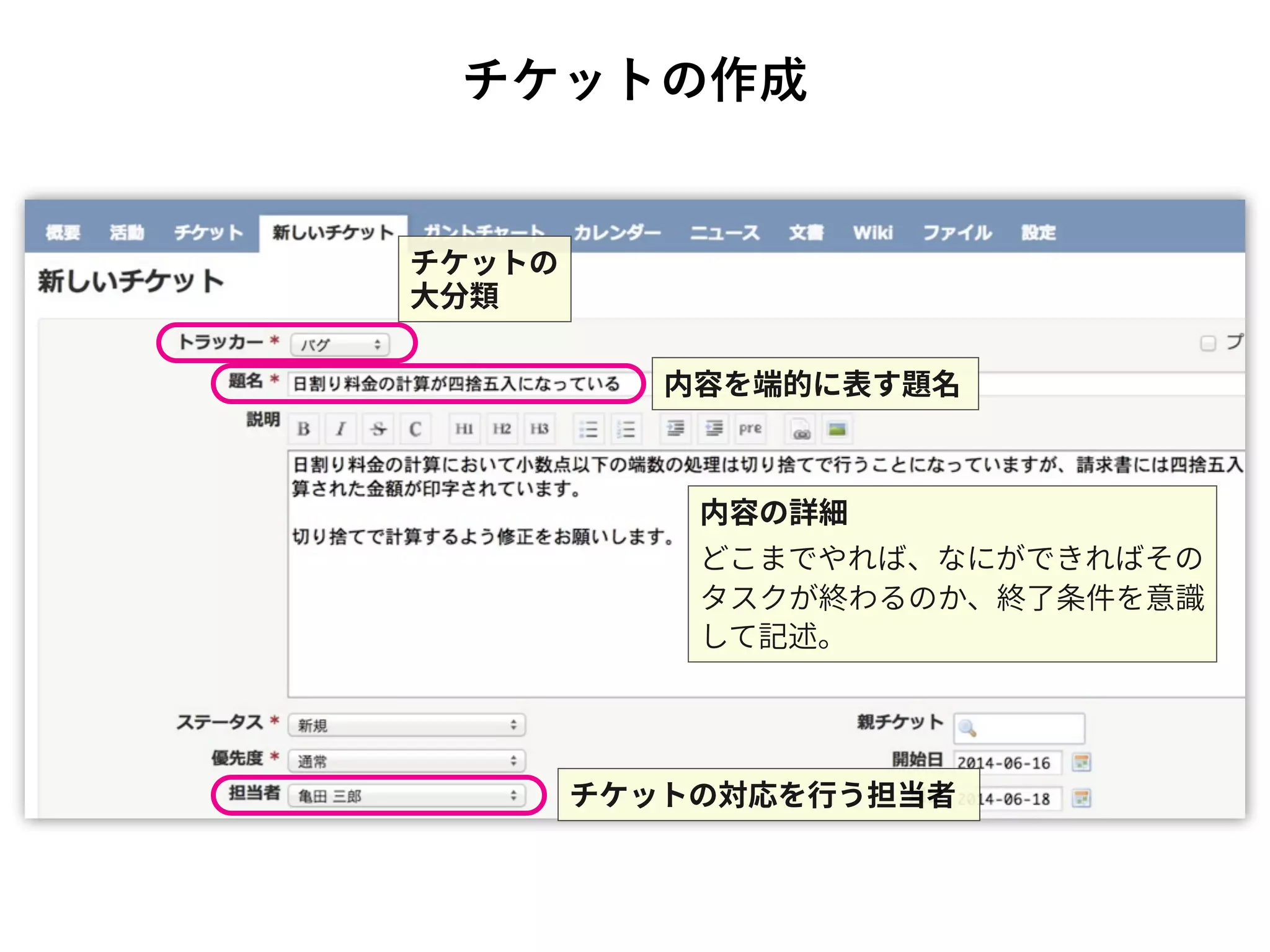Open the ファイル tab
The height and width of the screenshot is (952, 1270).
point(957,233)
